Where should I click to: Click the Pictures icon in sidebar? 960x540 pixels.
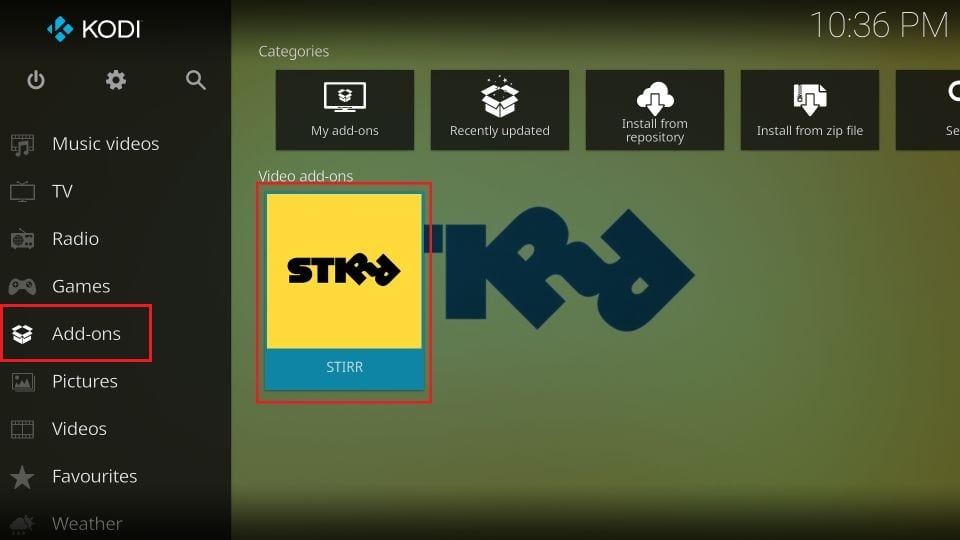pos(23,382)
